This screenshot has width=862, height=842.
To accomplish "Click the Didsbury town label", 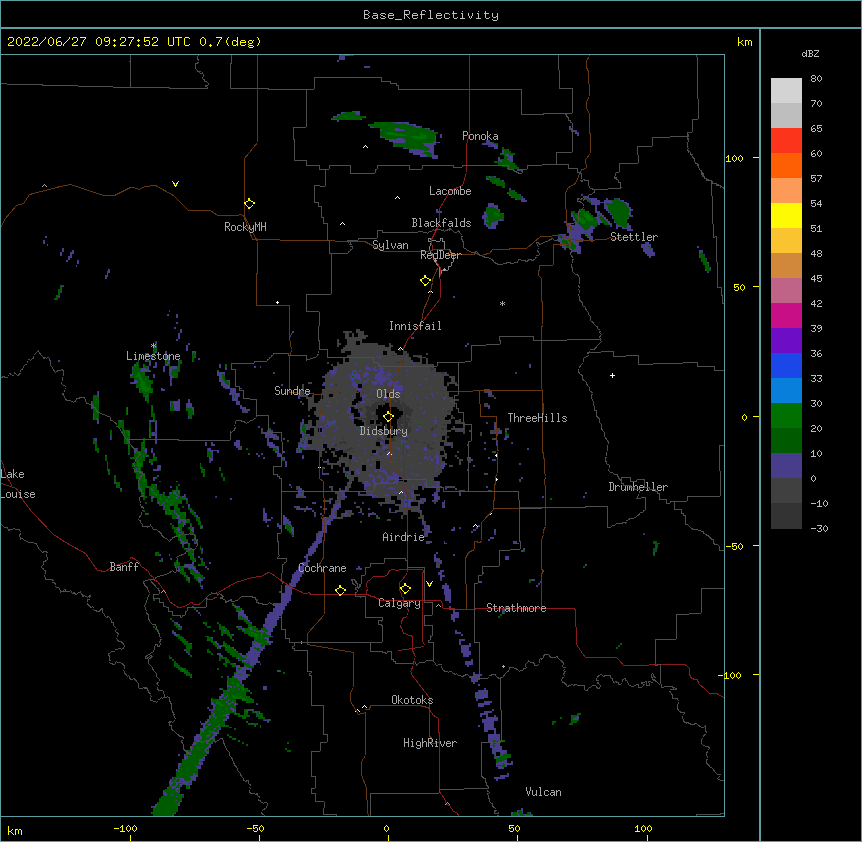I will pyautogui.click(x=384, y=431).
